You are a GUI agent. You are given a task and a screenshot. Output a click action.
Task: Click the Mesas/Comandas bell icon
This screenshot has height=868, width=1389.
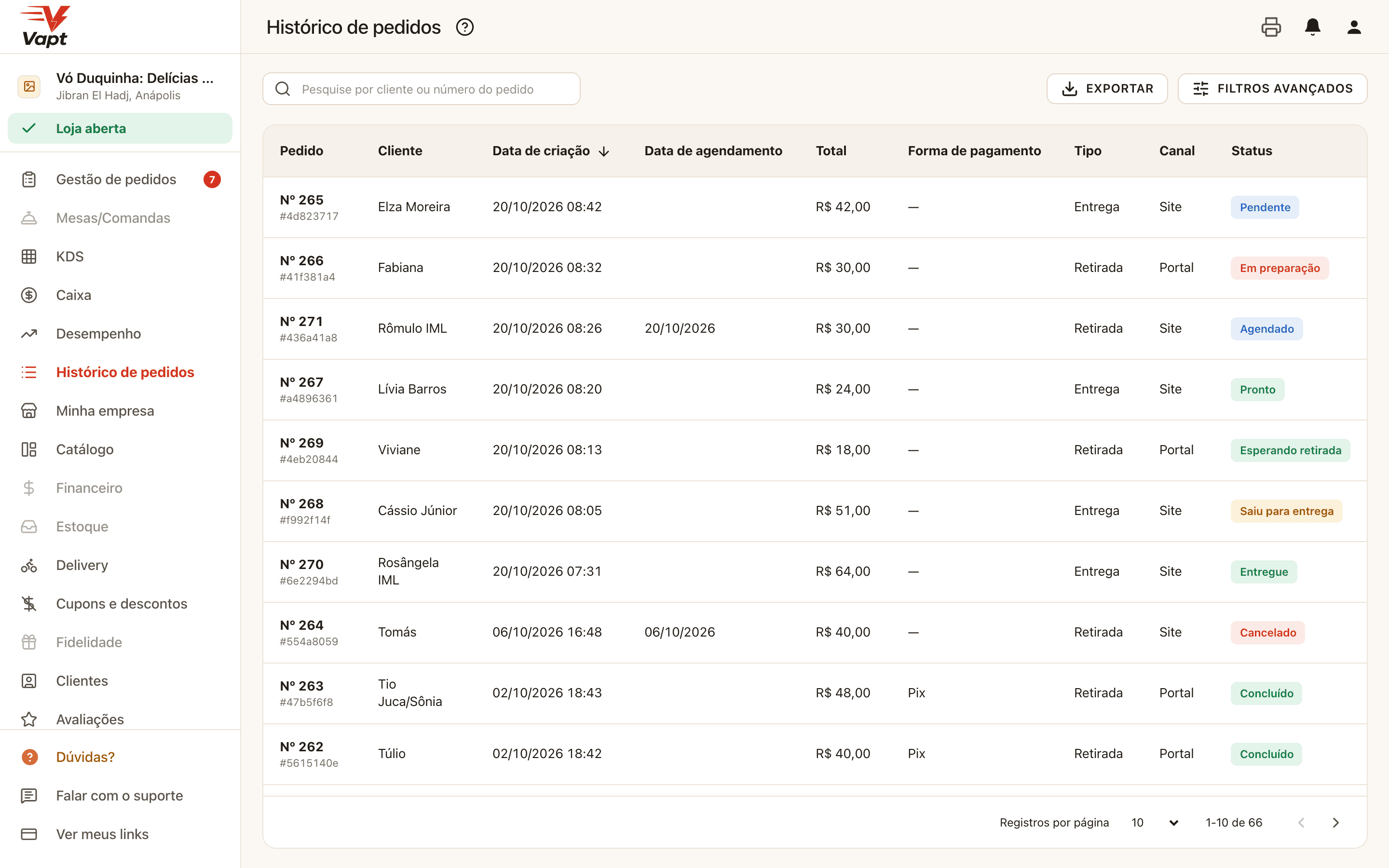click(29, 218)
